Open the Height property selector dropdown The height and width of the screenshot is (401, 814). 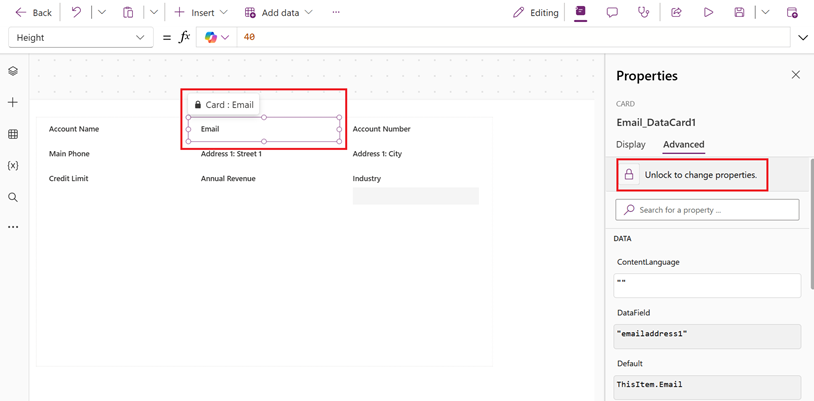(81, 37)
